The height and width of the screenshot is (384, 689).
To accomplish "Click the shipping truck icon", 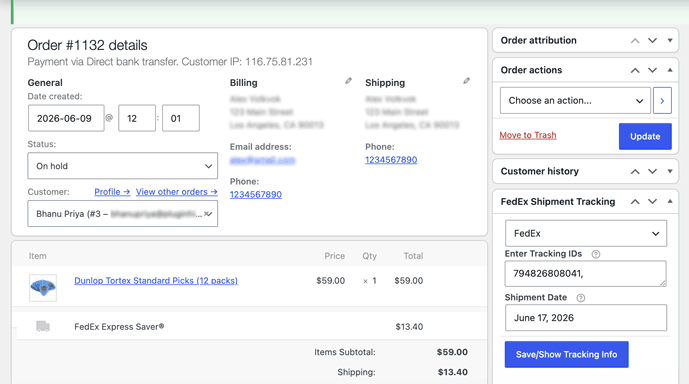I will tap(43, 326).
